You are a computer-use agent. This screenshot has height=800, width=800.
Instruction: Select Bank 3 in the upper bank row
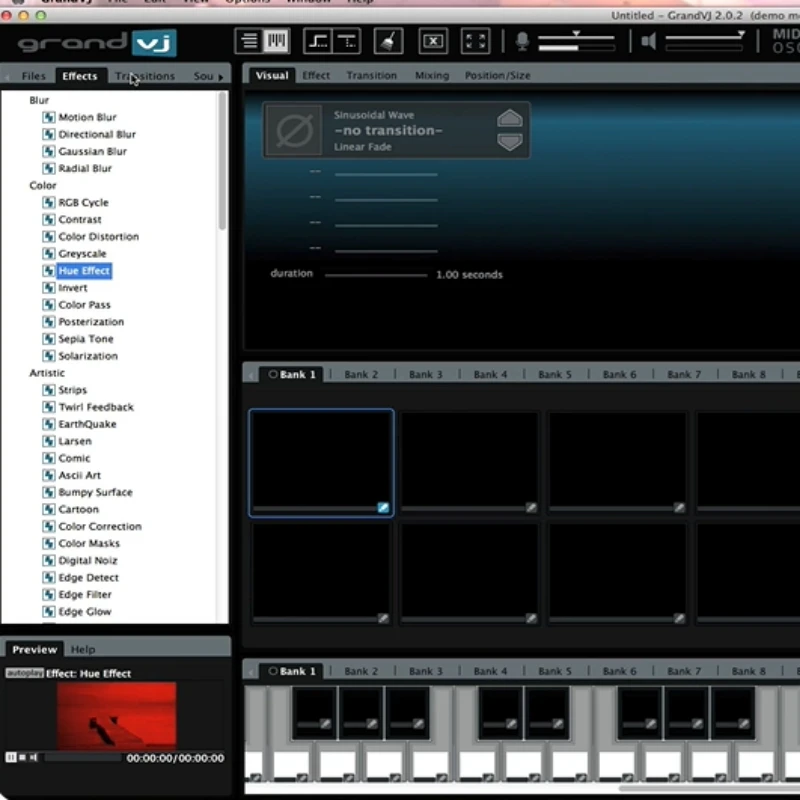pyautogui.click(x=425, y=375)
